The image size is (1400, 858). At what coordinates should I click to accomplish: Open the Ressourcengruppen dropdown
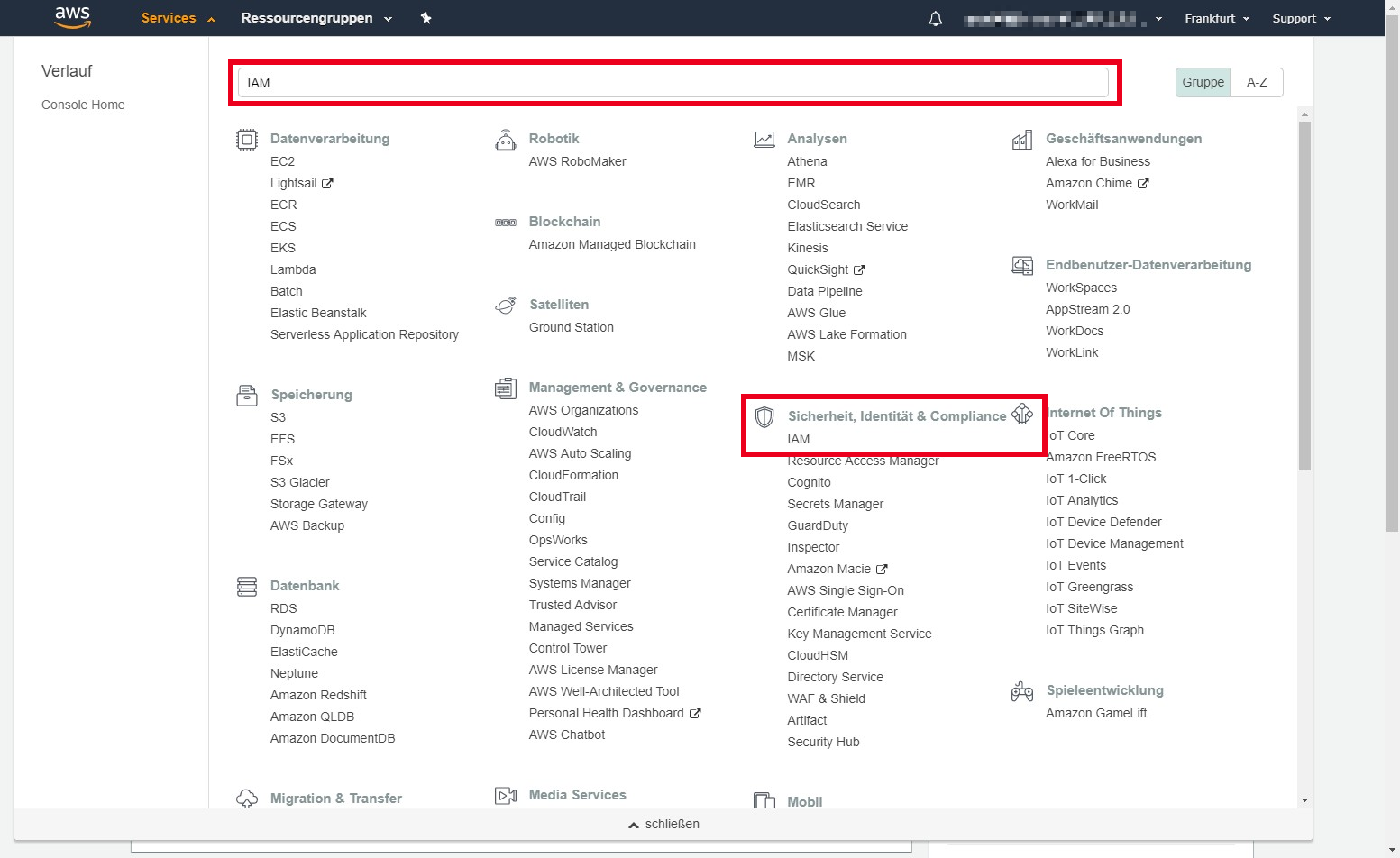click(x=316, y=18)
